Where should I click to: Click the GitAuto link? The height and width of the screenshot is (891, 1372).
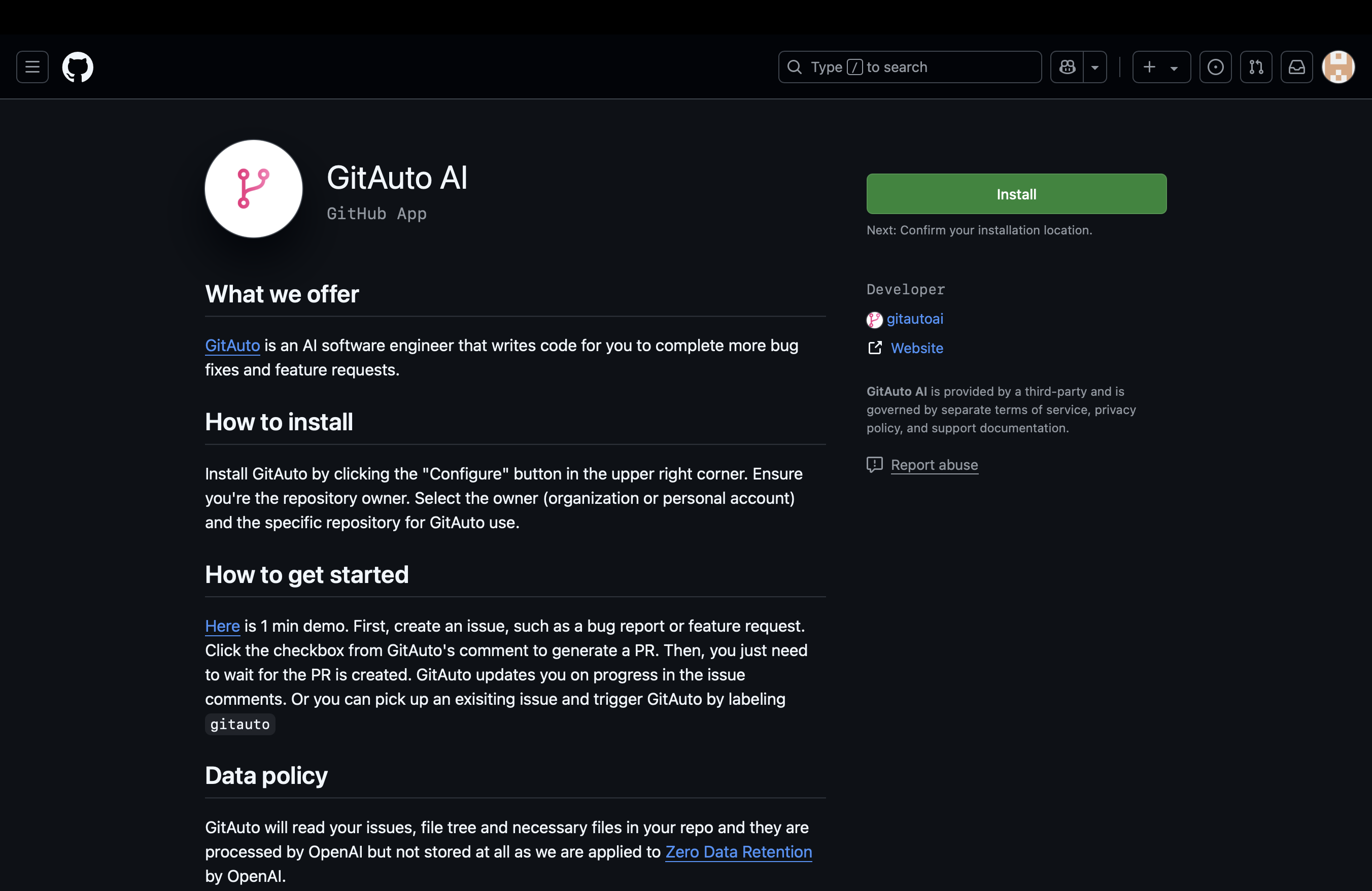[233, 343]
